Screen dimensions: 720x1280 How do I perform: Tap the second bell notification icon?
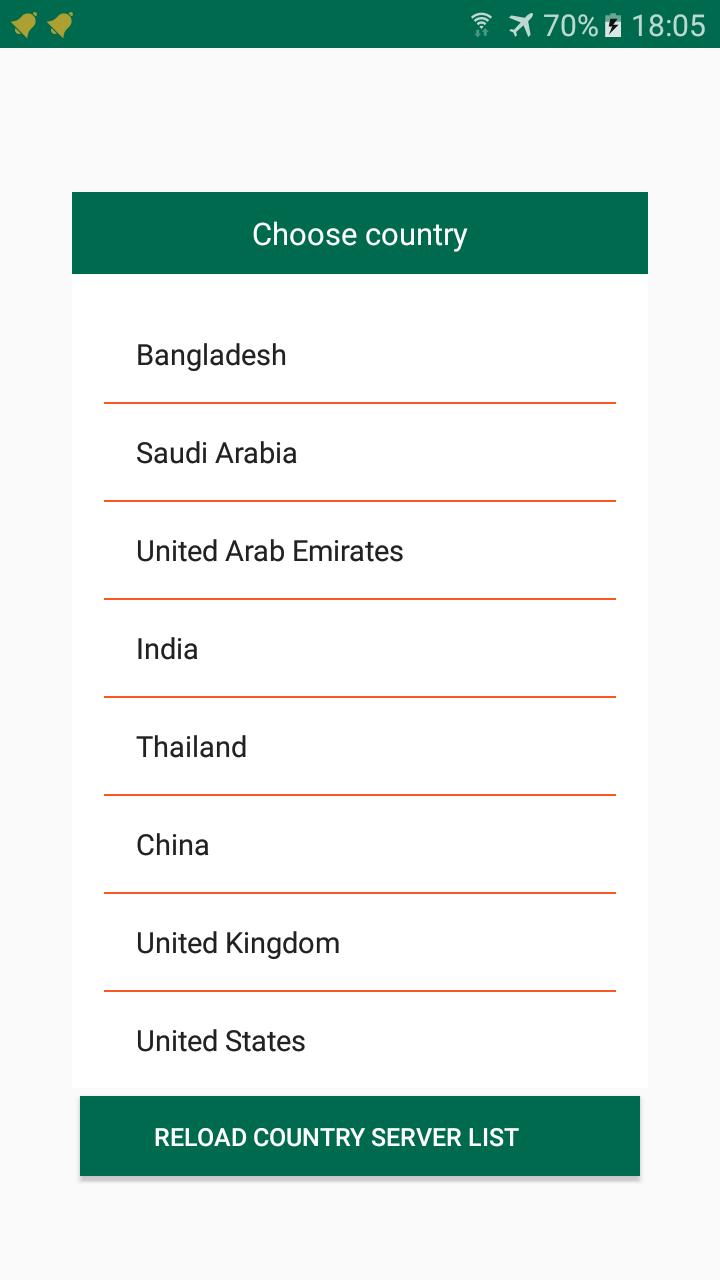[61, 25]
